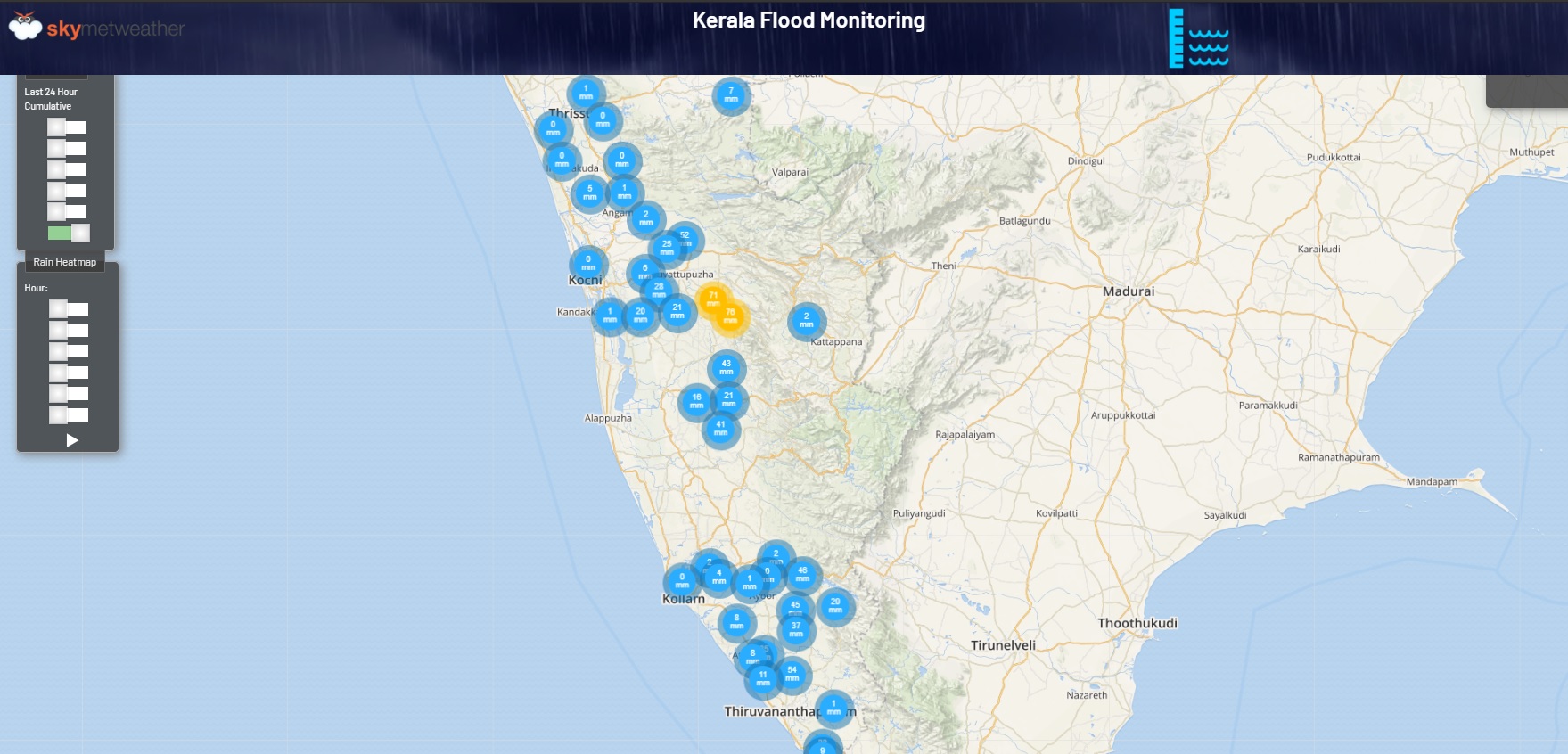This screenshot has width=1568, height=754.
Task: Turn off the green active cumulative toggle
Action: [x=69, y=234]
